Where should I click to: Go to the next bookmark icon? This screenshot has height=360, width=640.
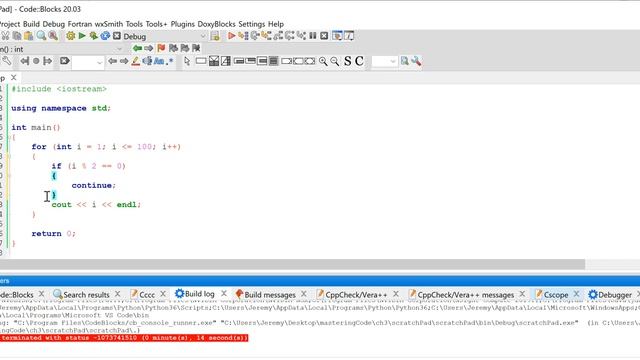pos(184,49)
